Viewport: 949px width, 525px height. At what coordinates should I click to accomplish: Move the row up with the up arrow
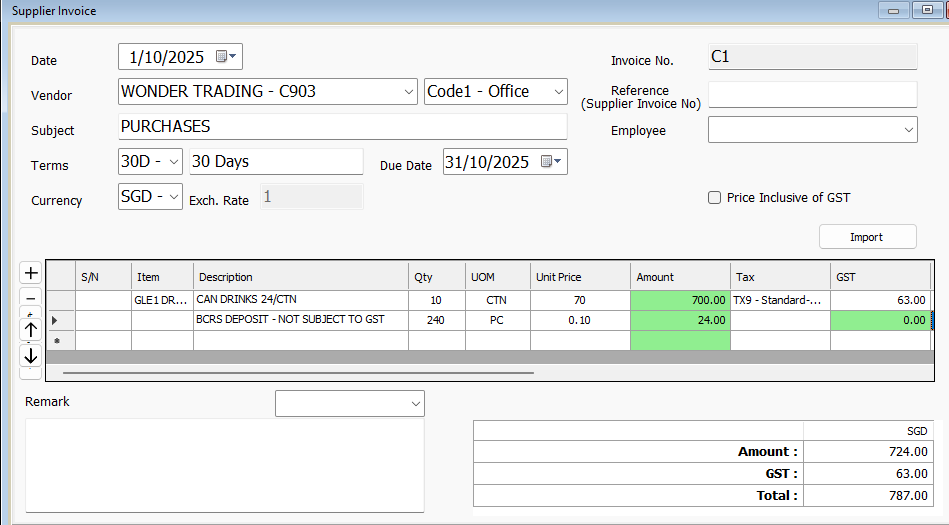pos(30,329)
